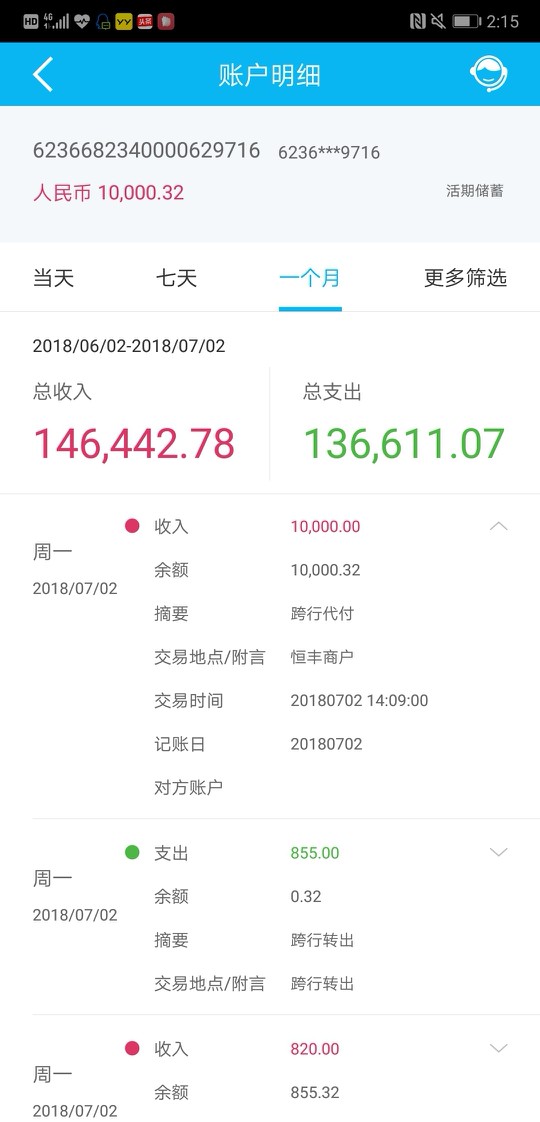Go back using the header arrow

tap(43, 74)
